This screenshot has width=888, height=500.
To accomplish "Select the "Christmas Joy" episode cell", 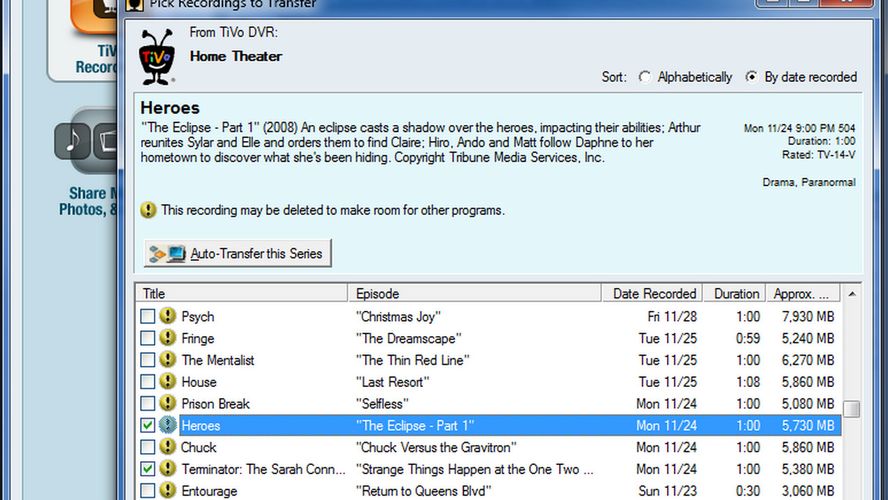I will [398, 317].
